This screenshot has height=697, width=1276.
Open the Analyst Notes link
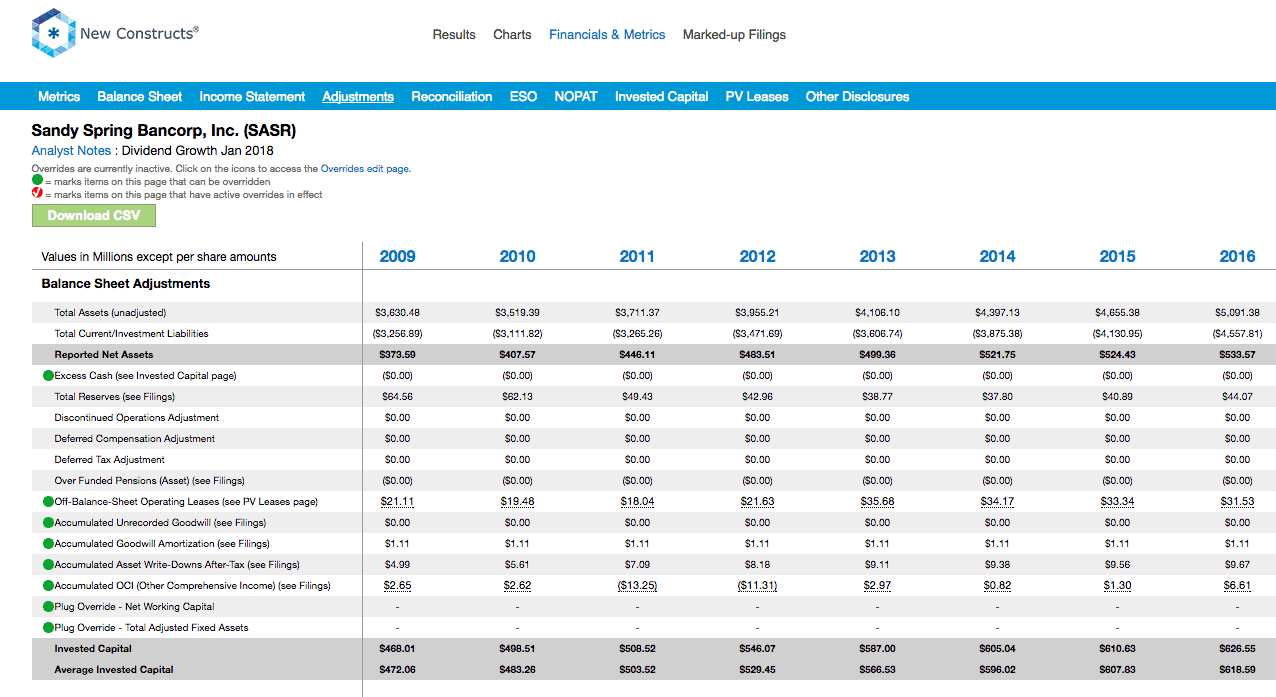[x=71, y=151]
